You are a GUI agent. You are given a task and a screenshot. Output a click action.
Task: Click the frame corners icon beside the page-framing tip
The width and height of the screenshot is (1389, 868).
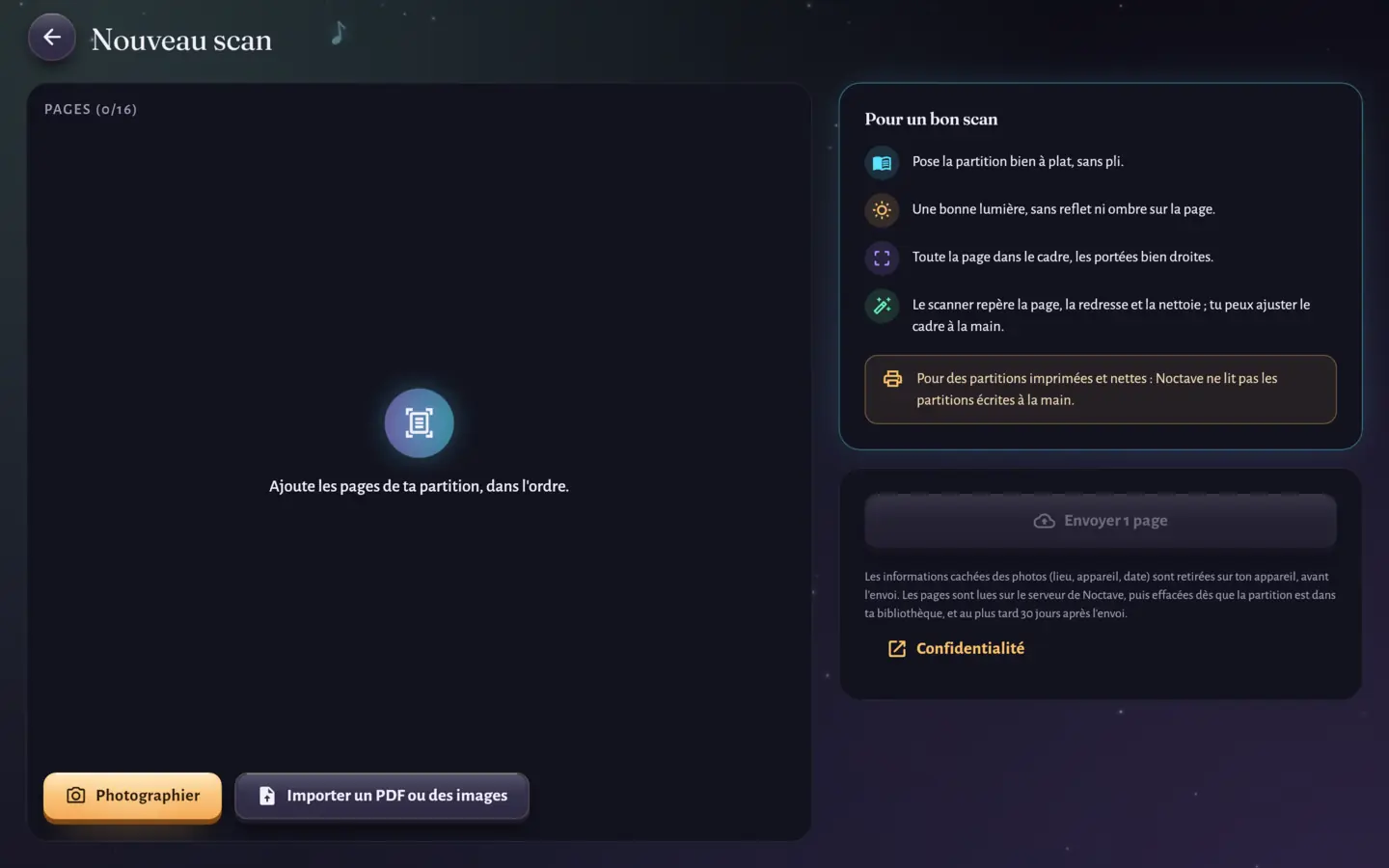(x=882, y=258)
